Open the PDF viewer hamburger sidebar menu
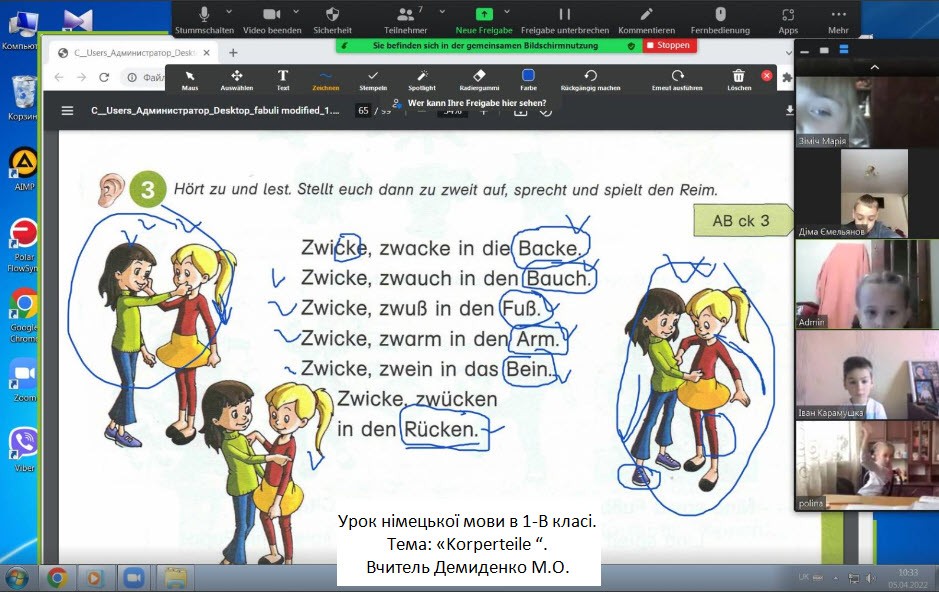This screenshot has width=939, height=592. pyautogui.click(x=68, y=111)
